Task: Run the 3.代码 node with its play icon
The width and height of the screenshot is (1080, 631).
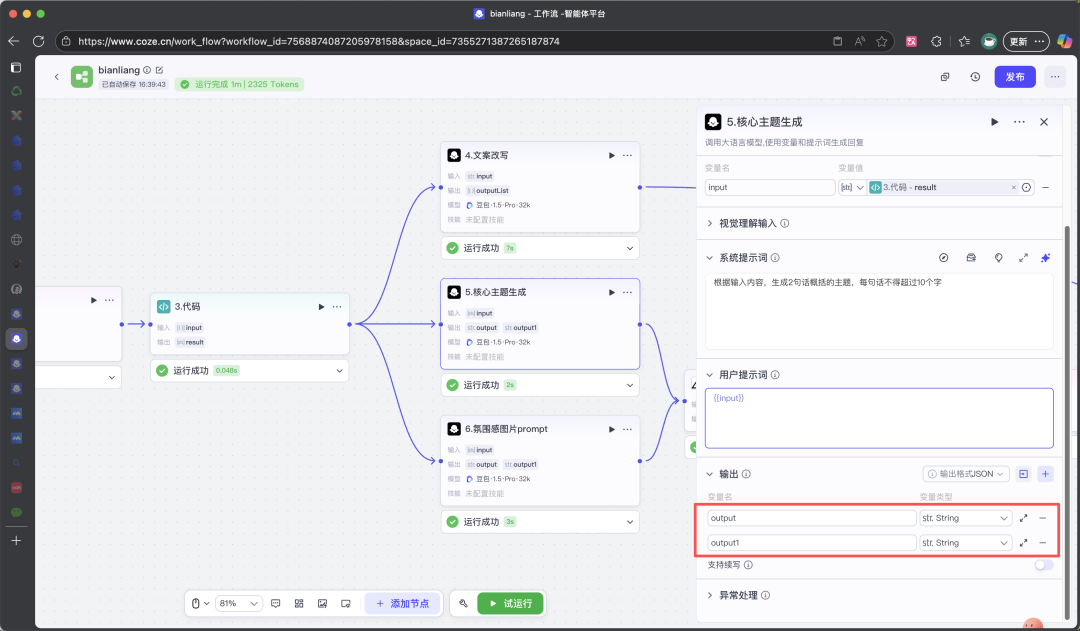Action: pyautogui.click(x=321, y=307)
